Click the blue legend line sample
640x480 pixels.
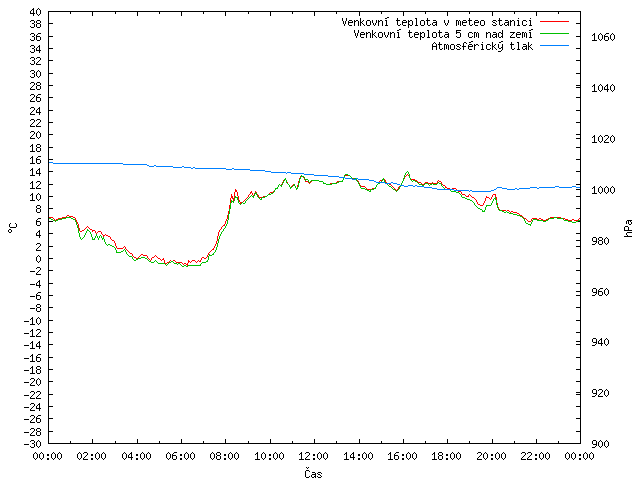[554, 46]
